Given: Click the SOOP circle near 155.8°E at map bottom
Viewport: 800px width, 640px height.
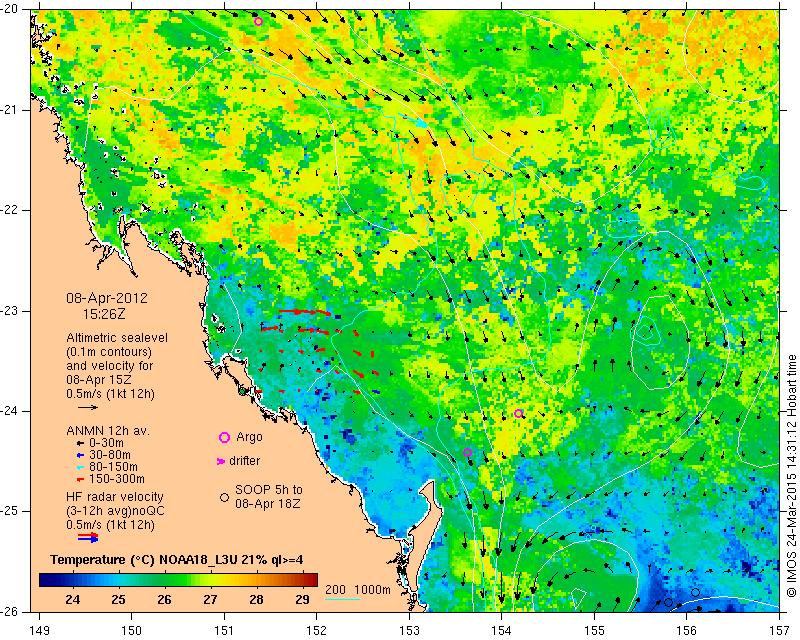Looking at the screenshot, I should pyautogui.click(x=668, y=602).
